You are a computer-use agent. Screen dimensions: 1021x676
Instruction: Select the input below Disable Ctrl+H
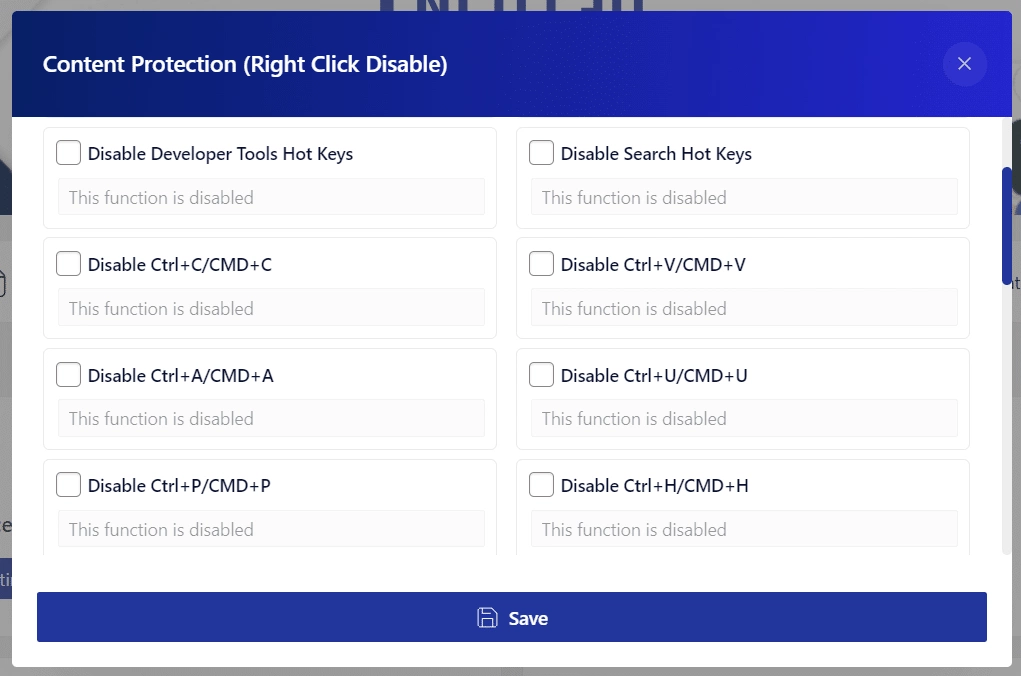tap(743, 529)
